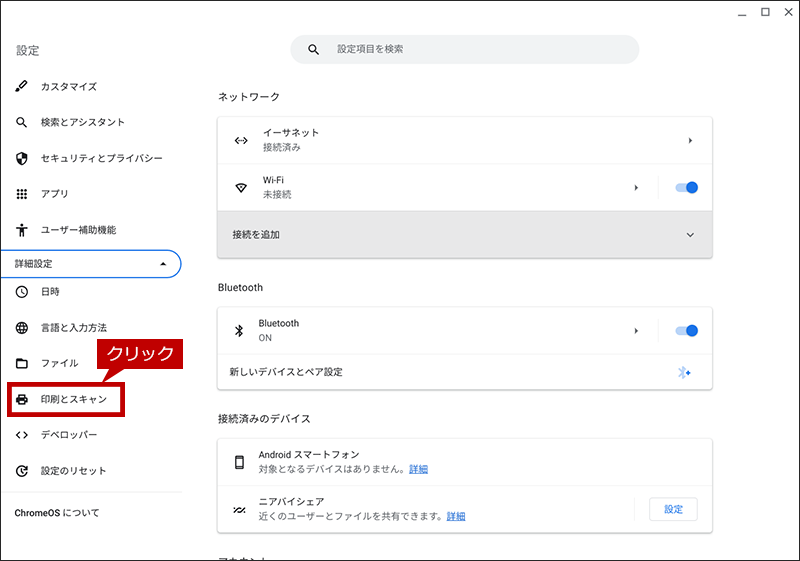Click the 設定 button for ニアバイシェア

(x=673, y=509)
